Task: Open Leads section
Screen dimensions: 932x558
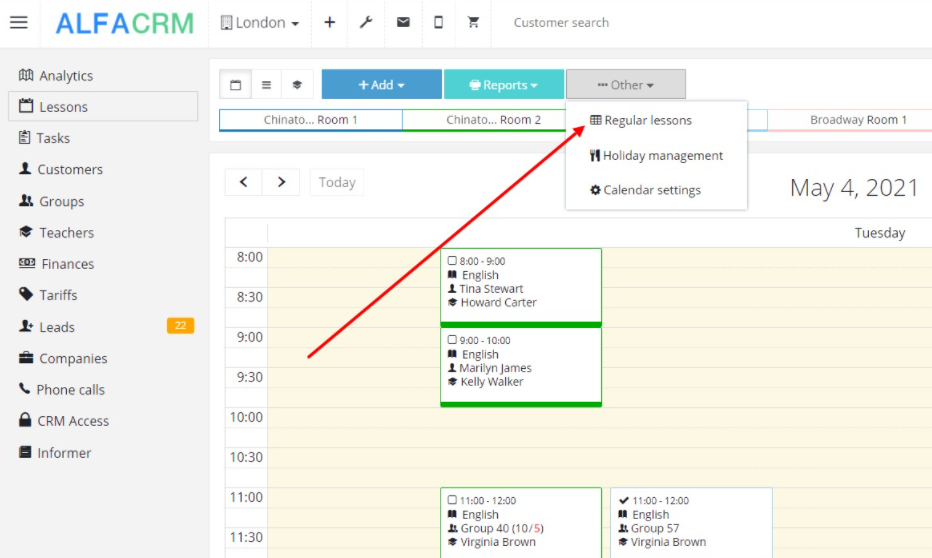Action: point(47,327)
